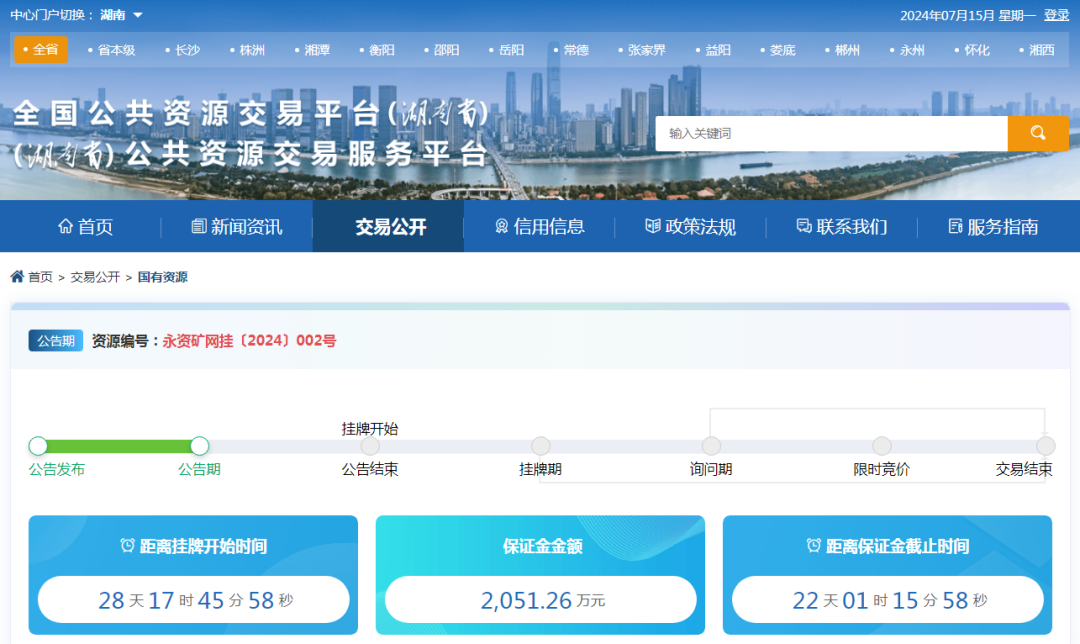Click the orange search magnifier button
The width and height of the screenshot is (1080, 644).
[x=1037, y=133]
